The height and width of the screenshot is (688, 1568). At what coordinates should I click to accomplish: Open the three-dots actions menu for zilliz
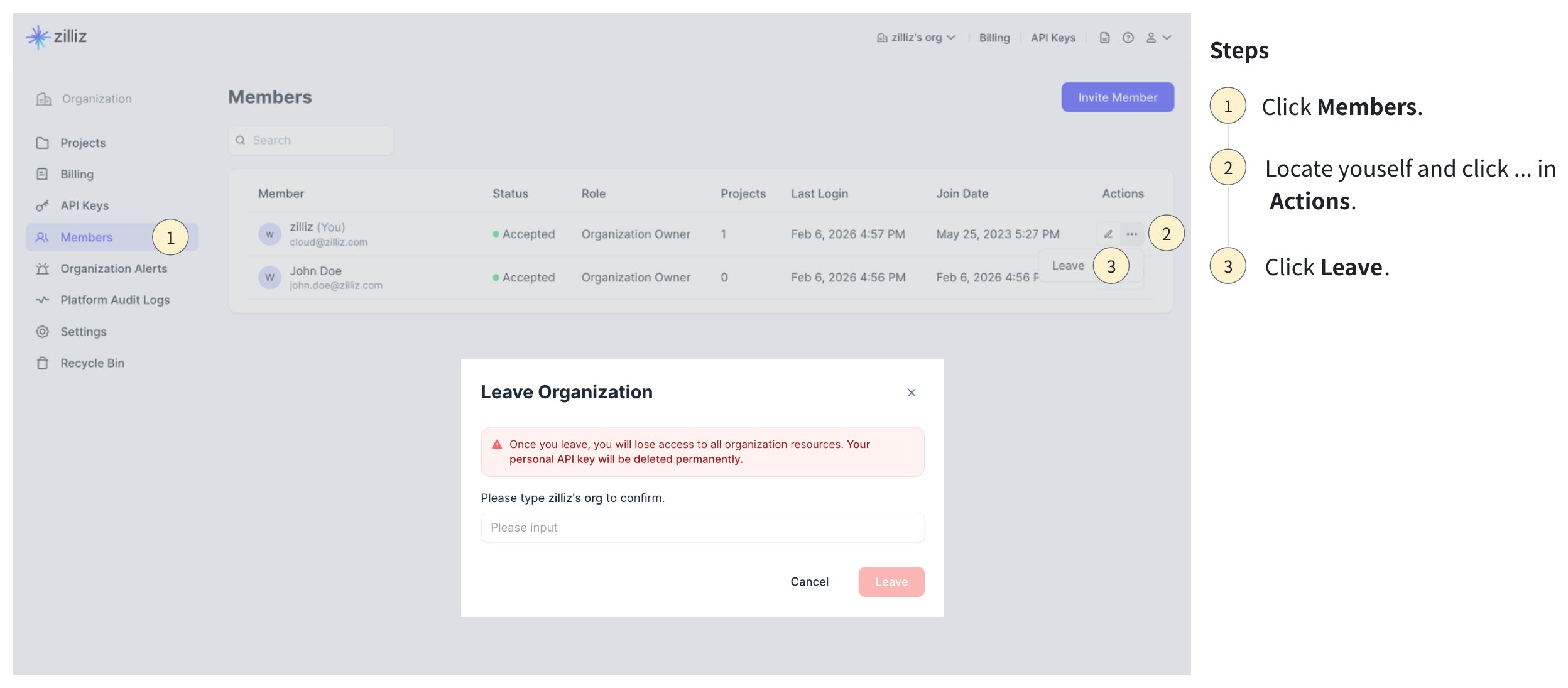point(1132,234)
